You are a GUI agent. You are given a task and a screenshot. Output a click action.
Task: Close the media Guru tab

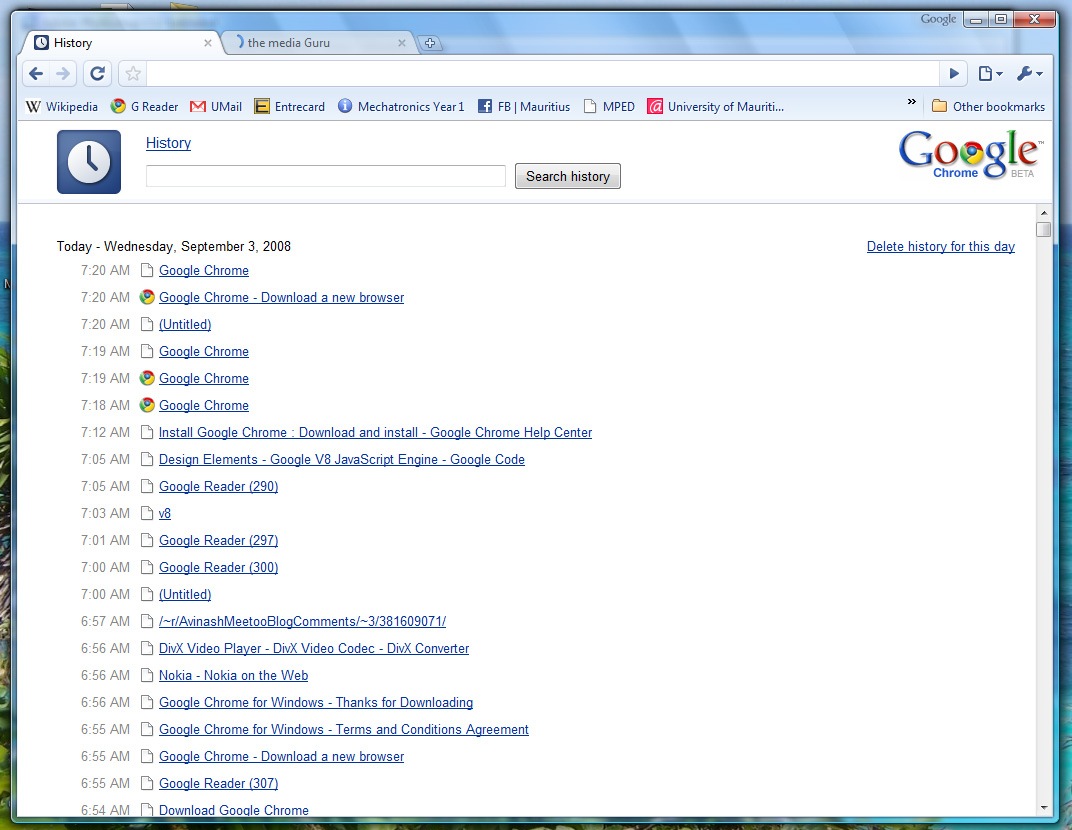point(401,43)
